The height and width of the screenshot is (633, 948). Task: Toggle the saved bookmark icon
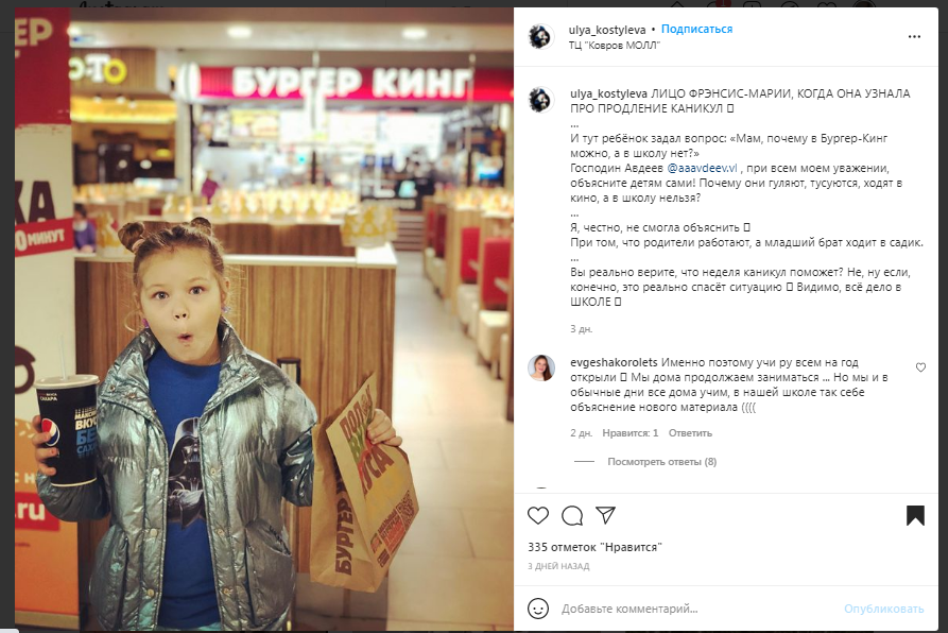tap(915, 516)
